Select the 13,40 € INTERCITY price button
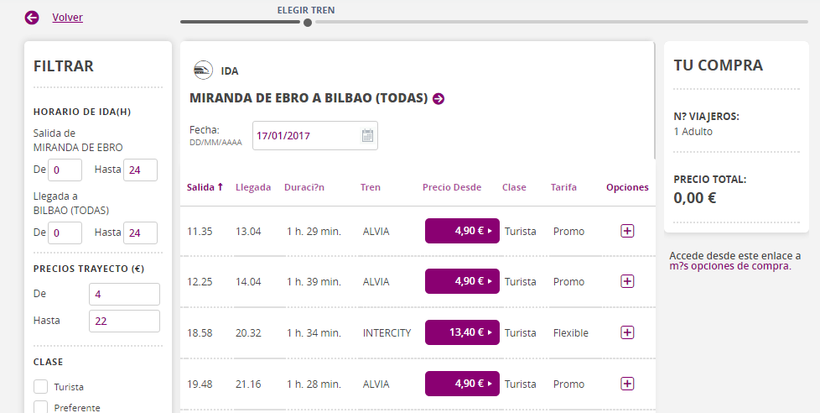The width and height of the screenshot is (820, 413). 461,333
